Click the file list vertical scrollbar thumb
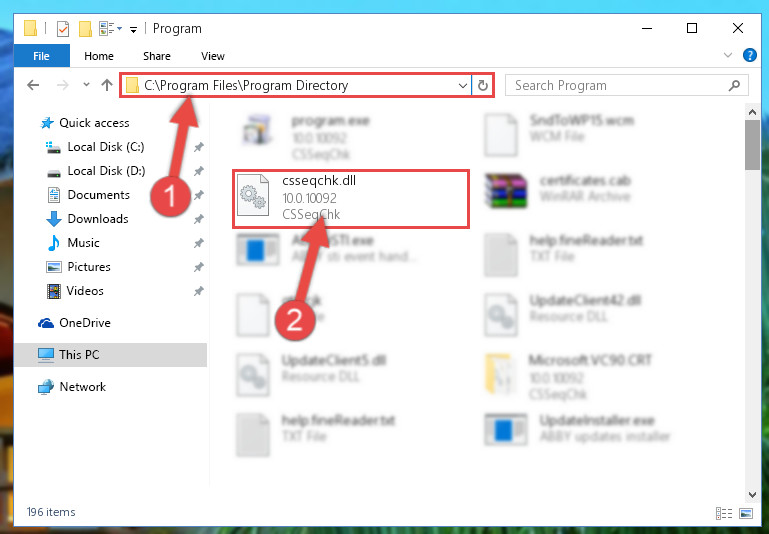769x534 pixels. (752, 145)
